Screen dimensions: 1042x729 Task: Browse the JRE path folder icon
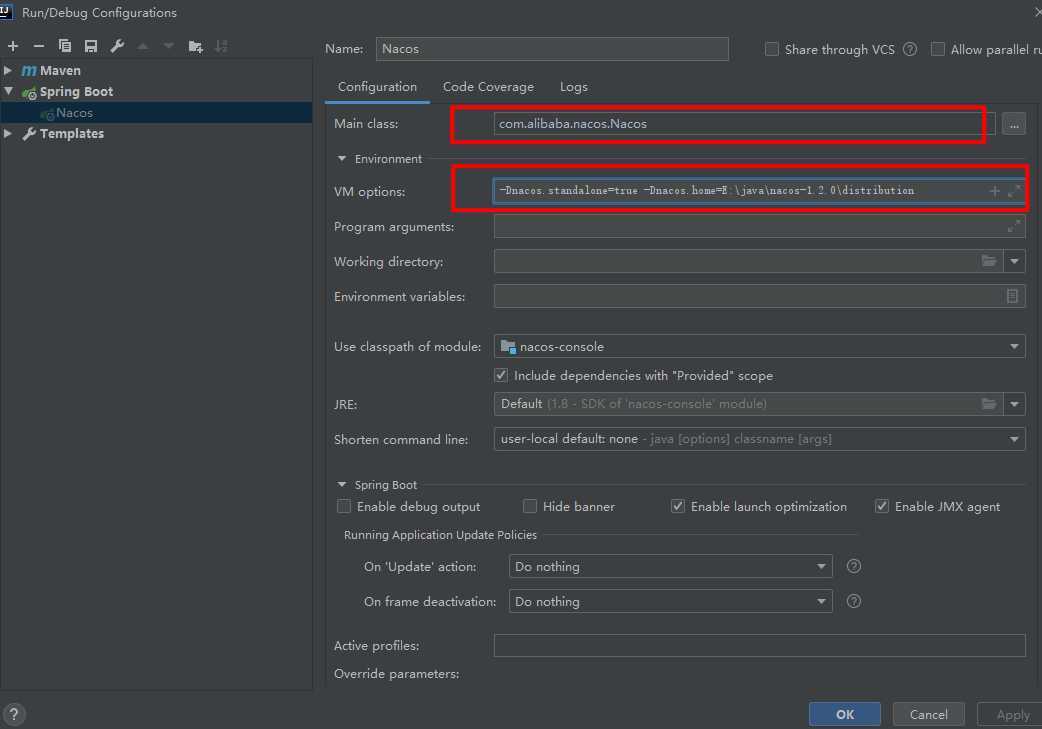click(x=989, y=404)
